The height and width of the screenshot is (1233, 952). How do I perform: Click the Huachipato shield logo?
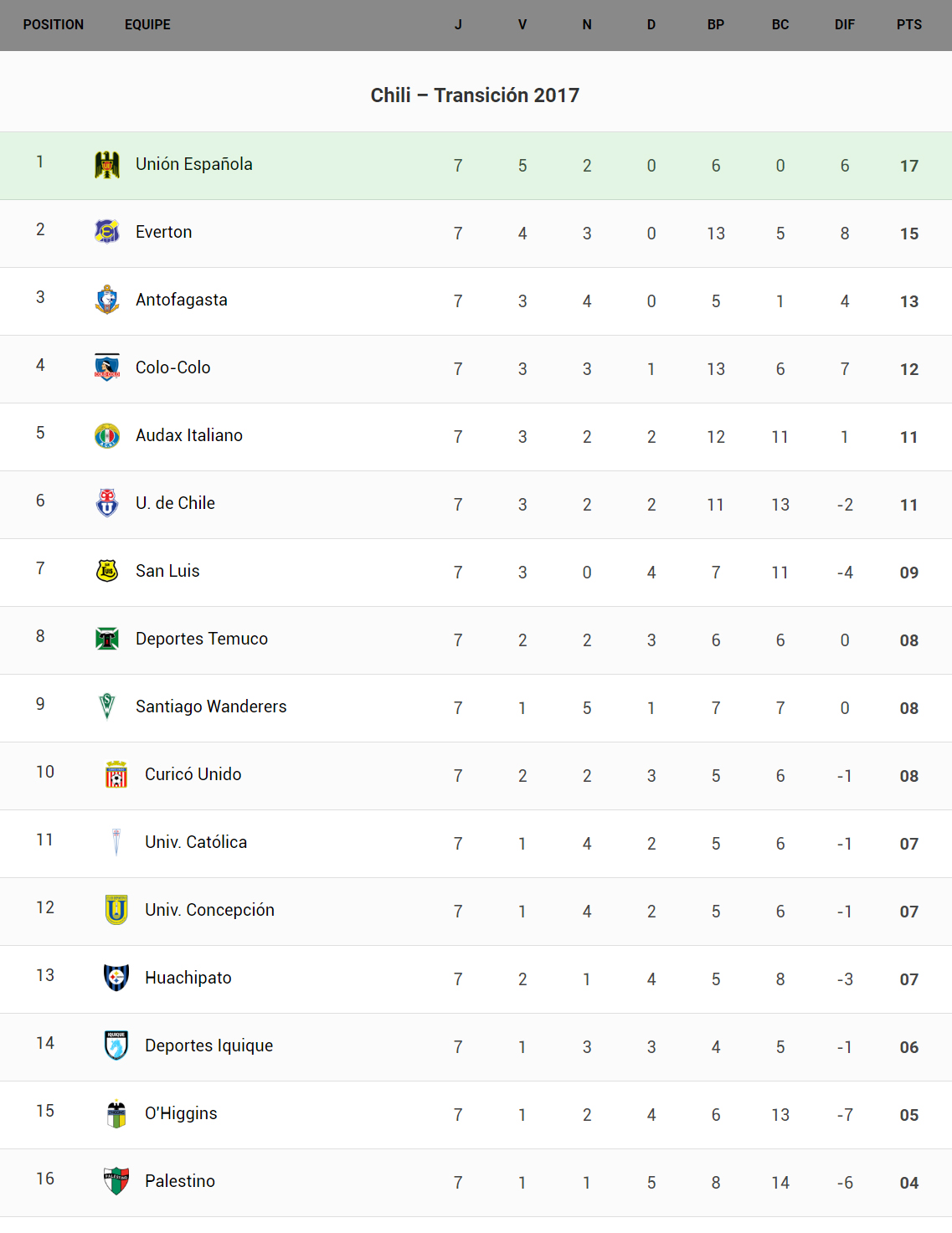(116, 978)
